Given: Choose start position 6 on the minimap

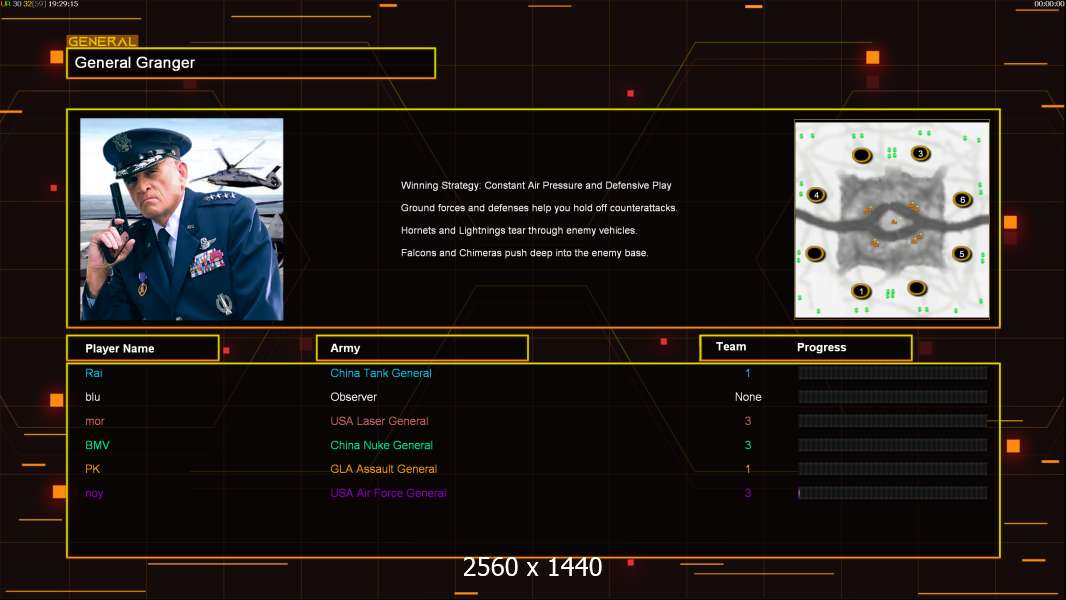Looking at the screenshot, I should tap(962, 199).
